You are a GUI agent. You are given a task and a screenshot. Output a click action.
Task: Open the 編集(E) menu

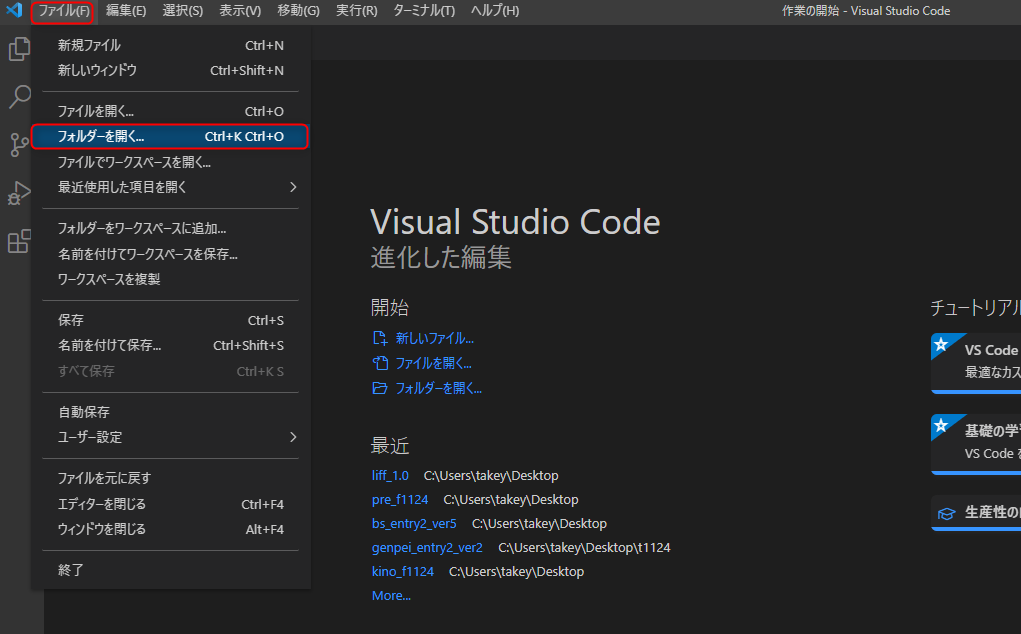(x=126, y=11)
